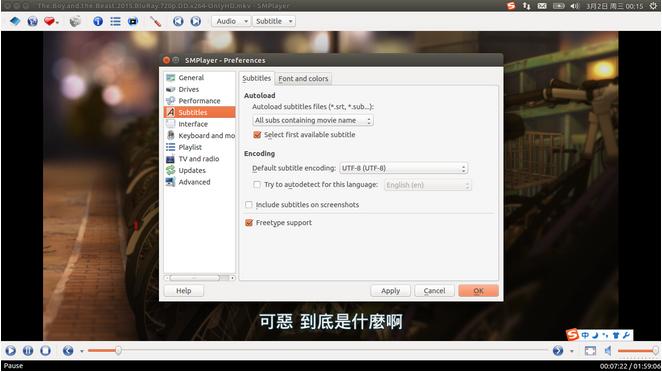Click the Cancel button in Preferences
Viewport: 662px width, 372px height.
(x=434, y=291)
